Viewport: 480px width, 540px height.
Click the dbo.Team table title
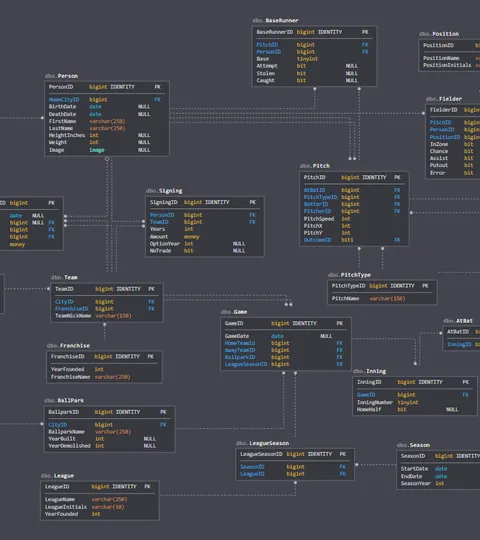tap(64, 277)
